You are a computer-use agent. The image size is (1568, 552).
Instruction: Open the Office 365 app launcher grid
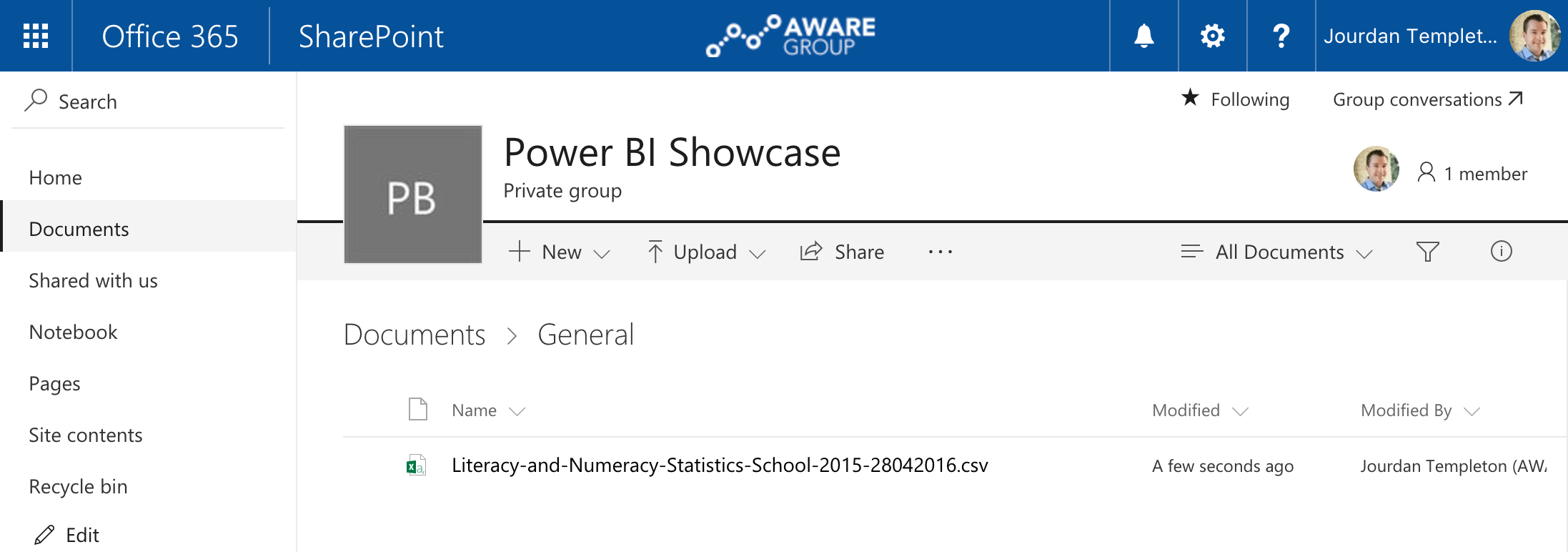[x=36, y=36]
